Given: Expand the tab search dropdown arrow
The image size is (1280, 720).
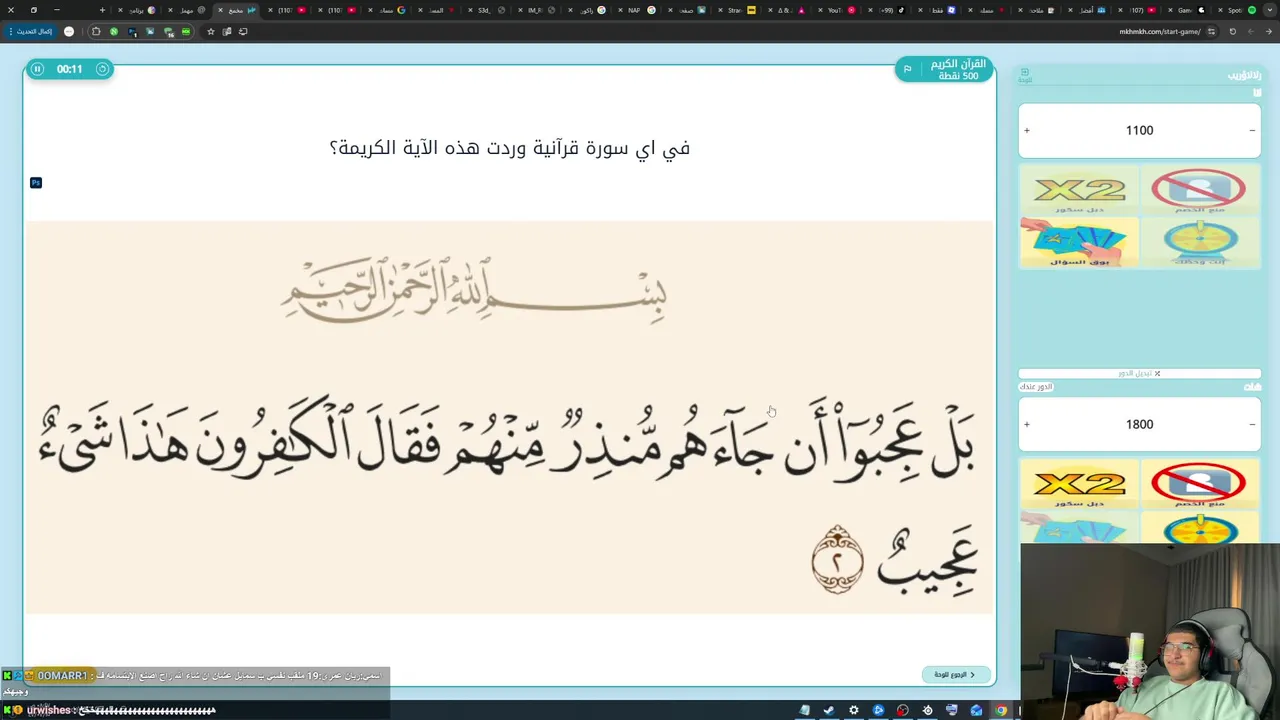Looking at the screenshot, I should click(x=1269, y=10).
